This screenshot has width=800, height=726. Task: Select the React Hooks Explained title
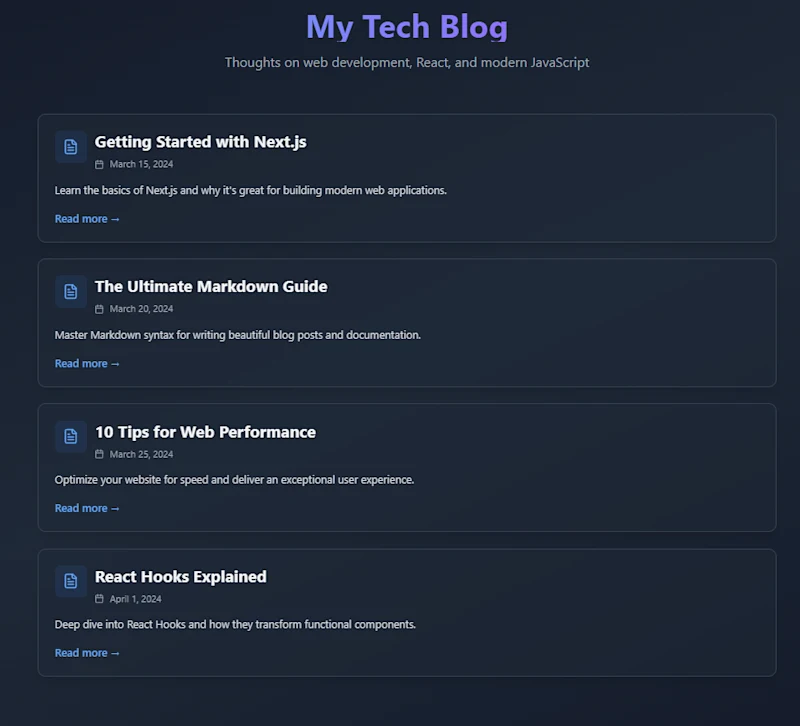[x=181, y=577]
